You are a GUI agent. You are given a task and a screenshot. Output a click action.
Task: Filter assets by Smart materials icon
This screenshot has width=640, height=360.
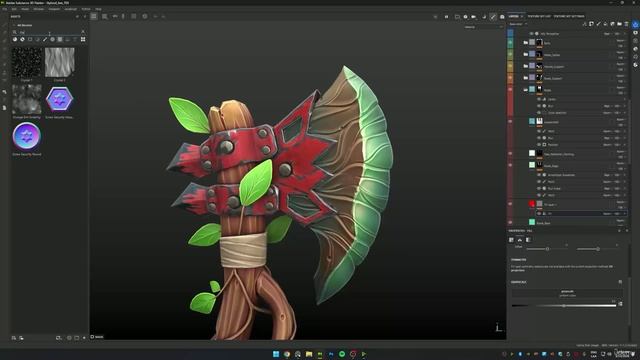[22, 40]
